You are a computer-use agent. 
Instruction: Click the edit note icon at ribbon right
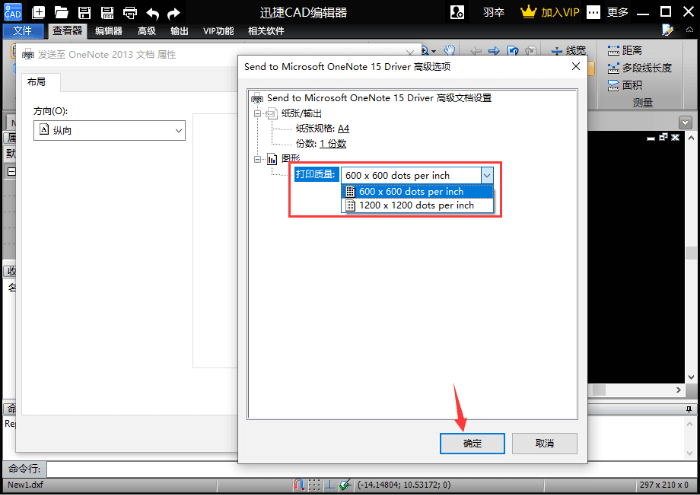click(x=668, y=30)
